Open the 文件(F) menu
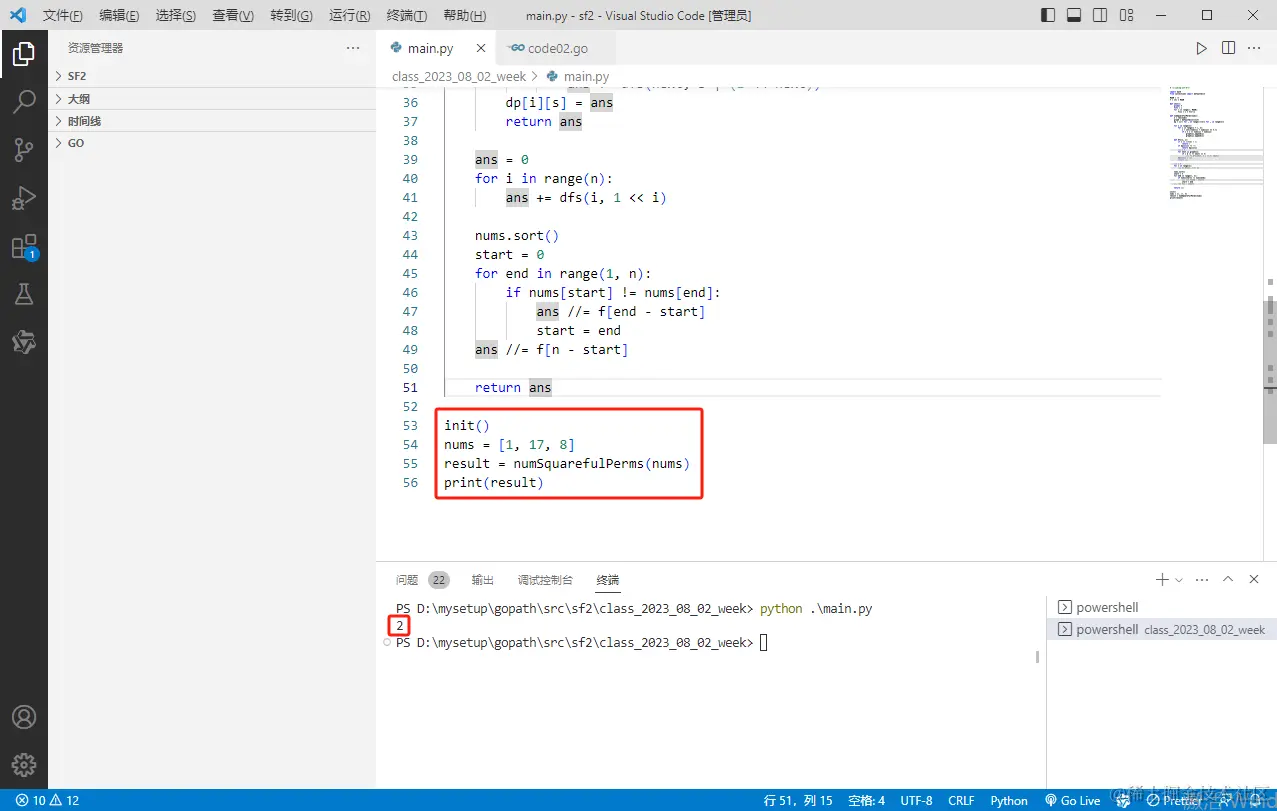The height and width of the screenshot is (811, 1277). click(x=63, y=15)
